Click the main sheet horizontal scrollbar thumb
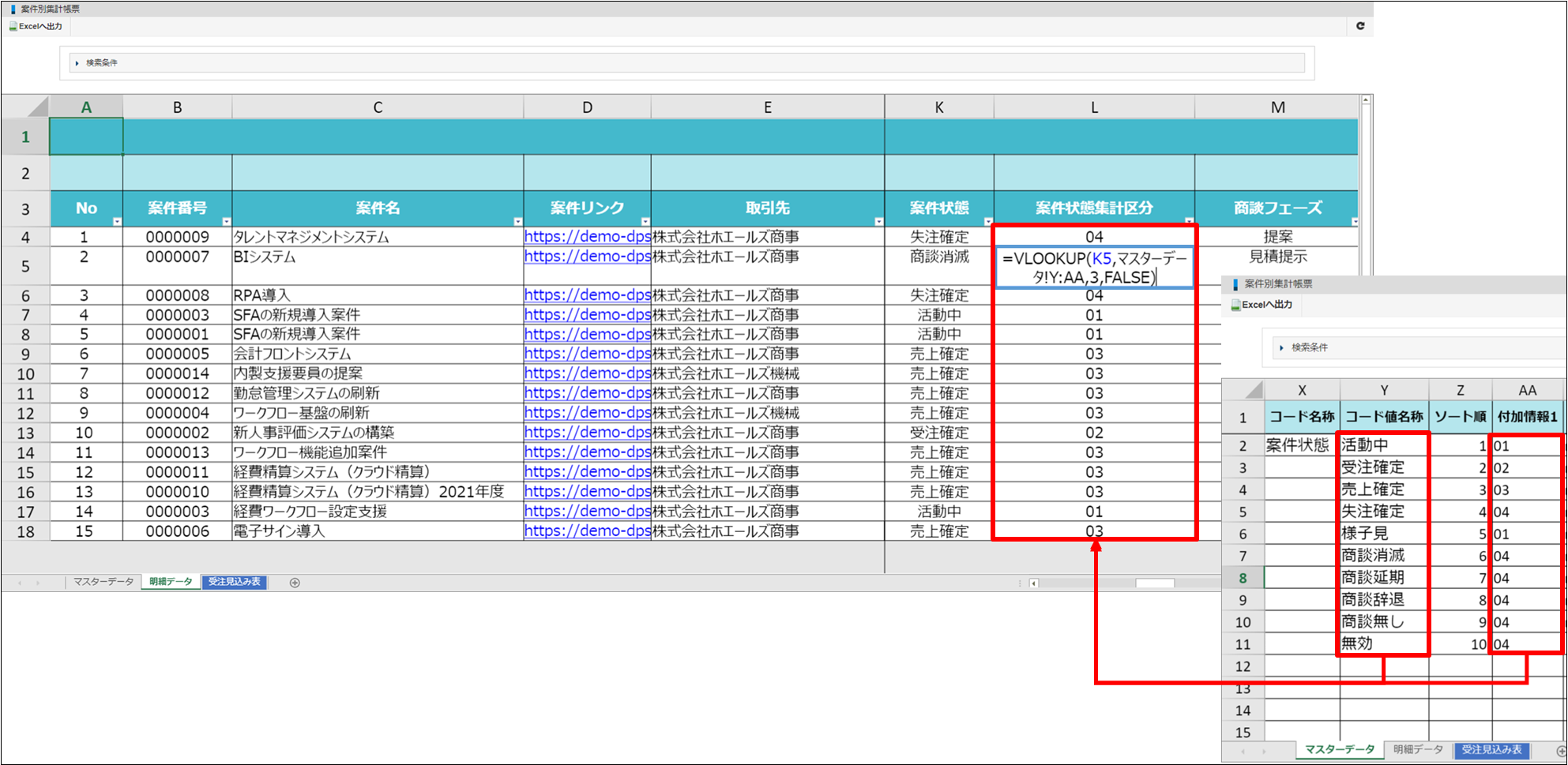Image resolution: width=1568 pixels, height=765 pixels. click(1155, 583)
